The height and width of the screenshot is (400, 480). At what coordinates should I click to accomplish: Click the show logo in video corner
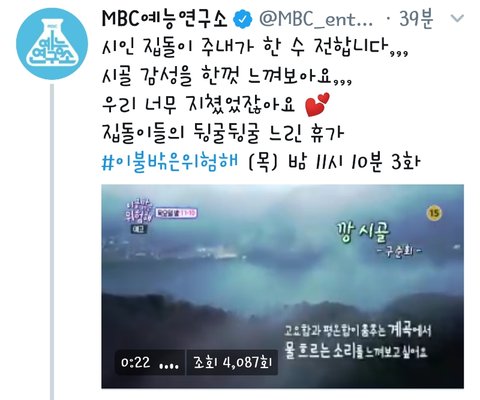139,212
